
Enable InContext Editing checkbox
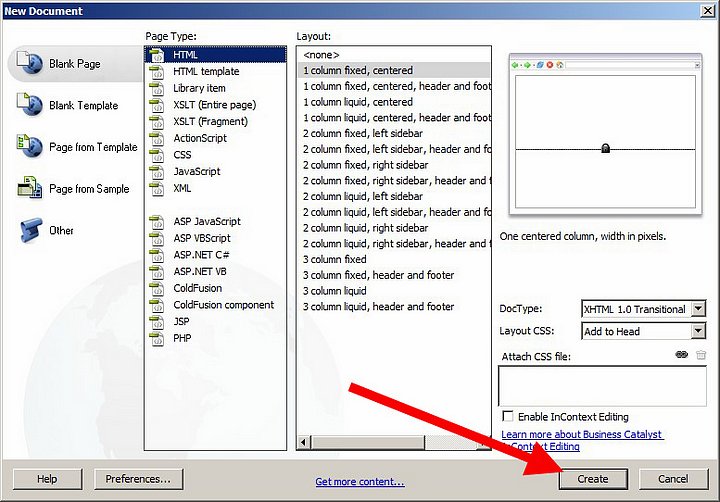(508, 416)
